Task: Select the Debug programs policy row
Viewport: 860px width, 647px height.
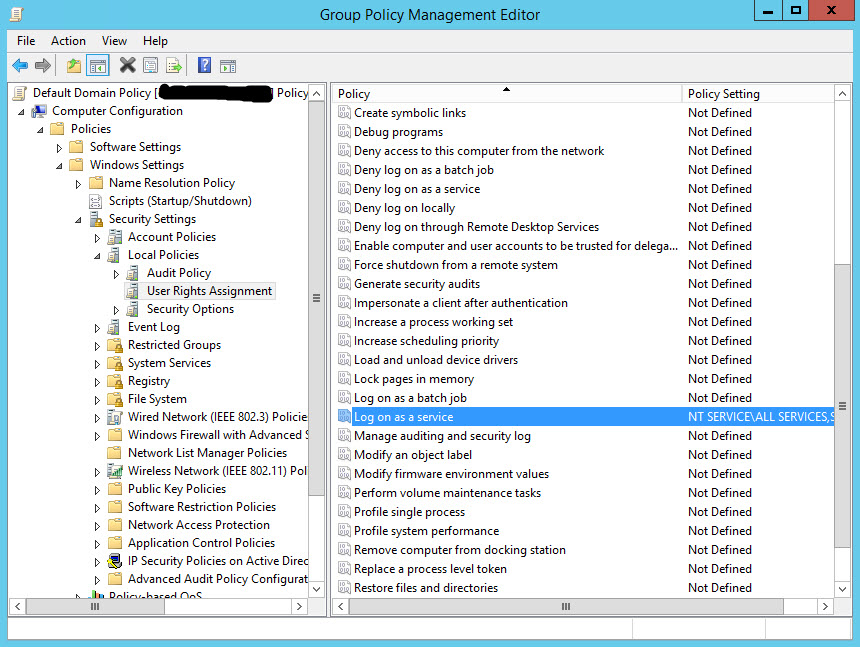Action: [x=398, y=132]
